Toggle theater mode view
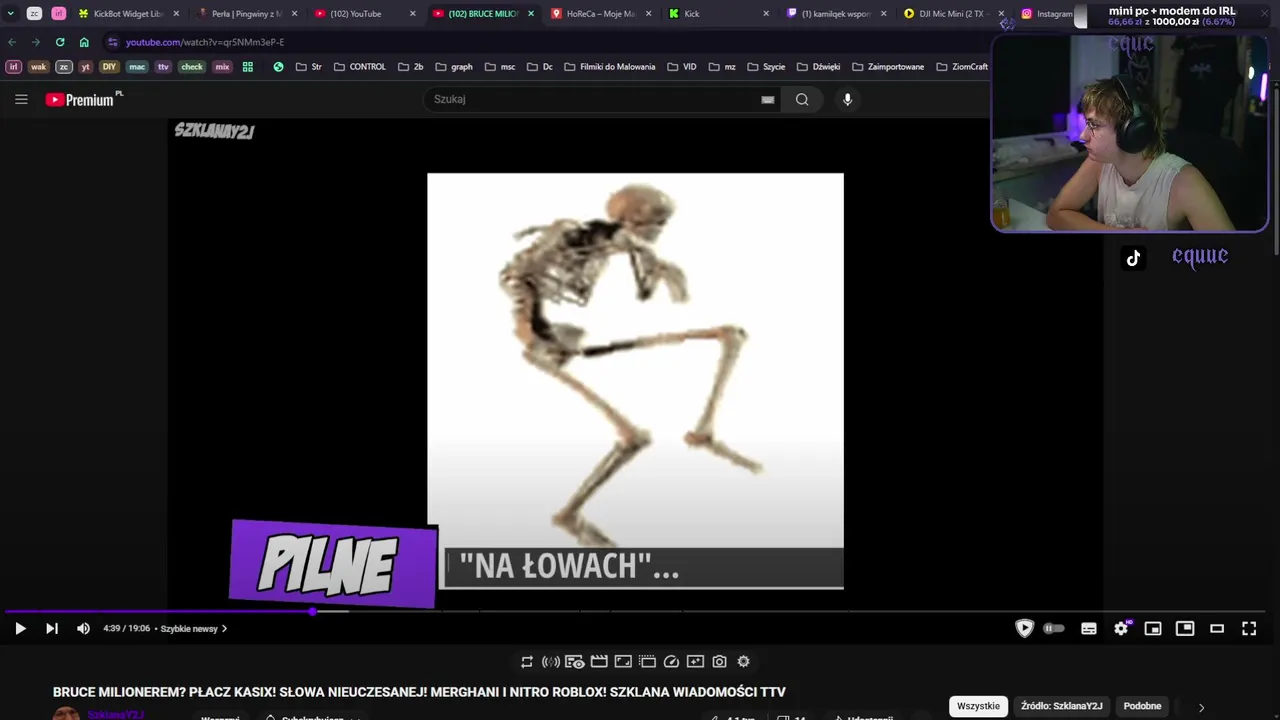This screenshot has height=720, width=1280. (x=1217, y=628)
